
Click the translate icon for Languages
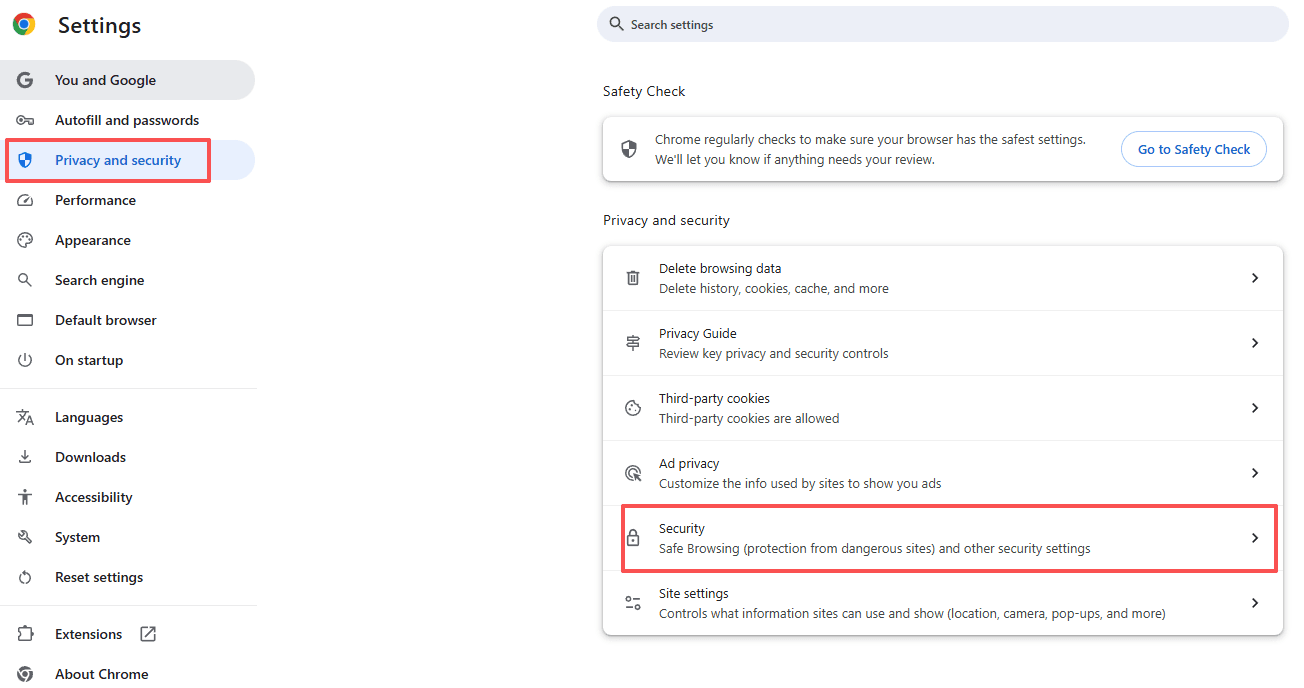point(25,417)
